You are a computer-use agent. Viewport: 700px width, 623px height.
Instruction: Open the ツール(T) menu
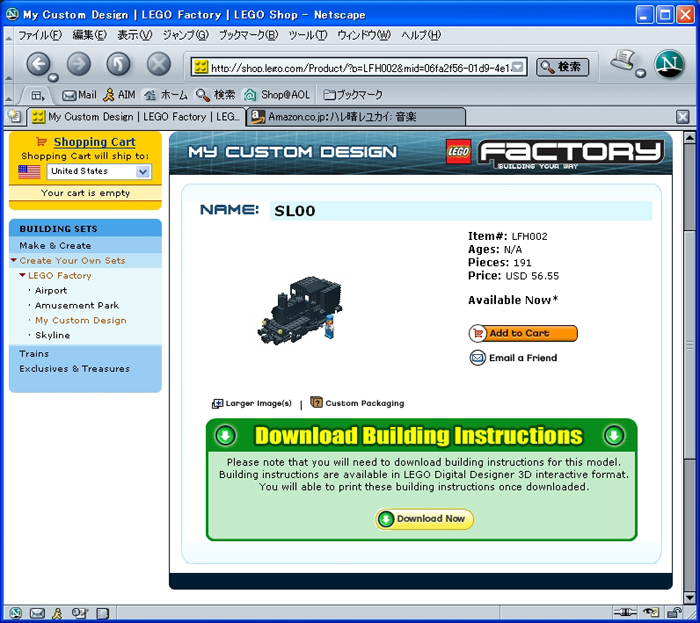tap(308, 35)
